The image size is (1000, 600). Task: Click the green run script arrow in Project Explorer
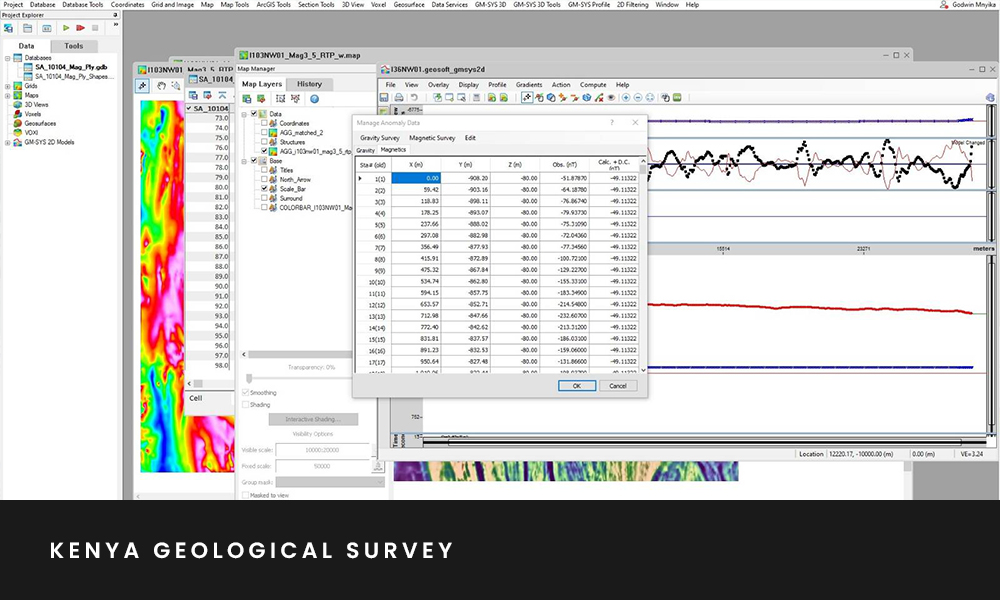point(66,28)
